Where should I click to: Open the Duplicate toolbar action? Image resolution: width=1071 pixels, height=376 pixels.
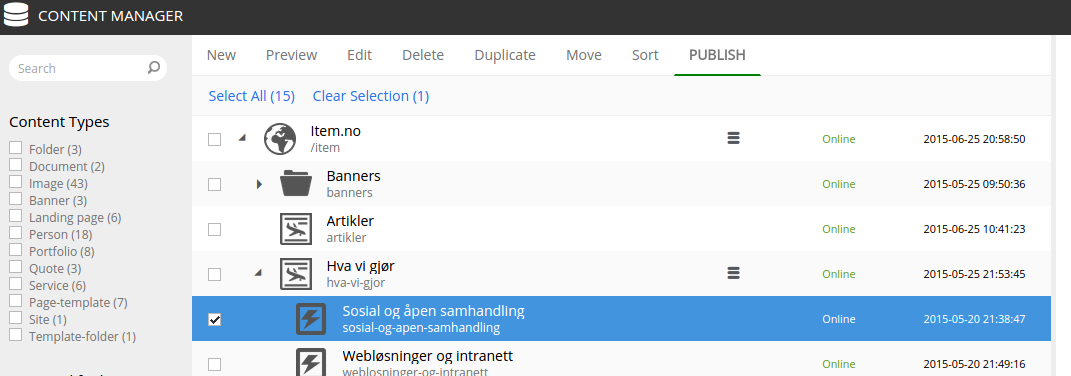click(x=505, y=55)
